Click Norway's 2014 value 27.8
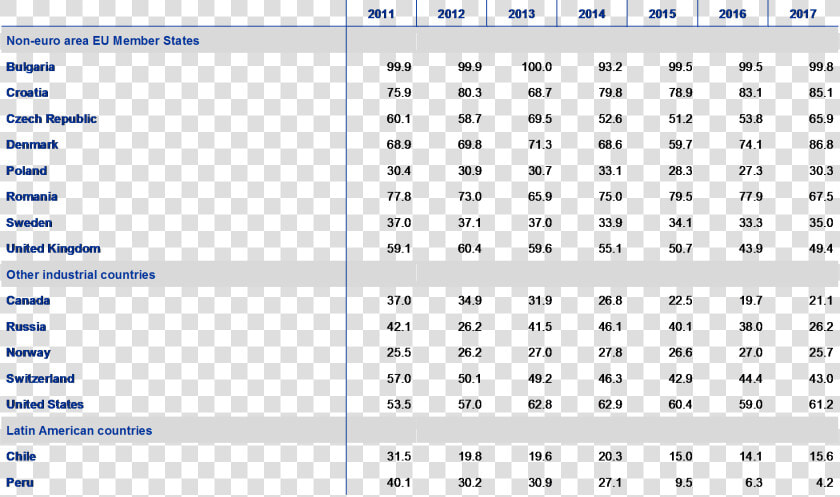This screenshot has width=840, height=497. [x=610, y=352]
